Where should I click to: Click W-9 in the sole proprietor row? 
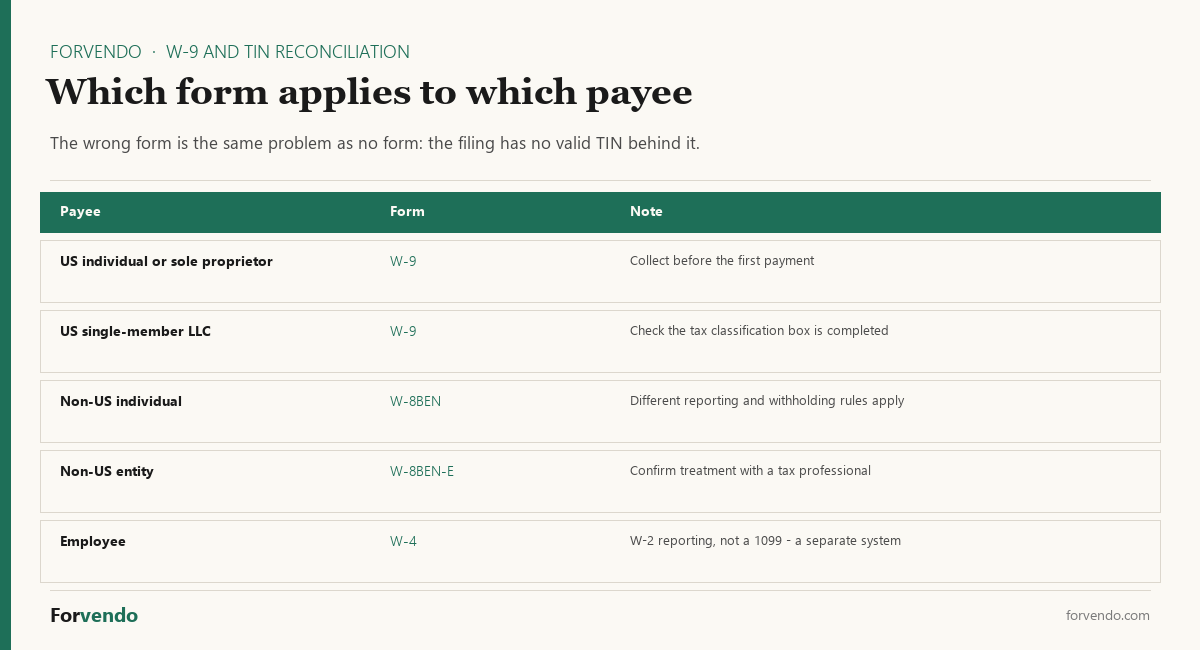point(403,261)
